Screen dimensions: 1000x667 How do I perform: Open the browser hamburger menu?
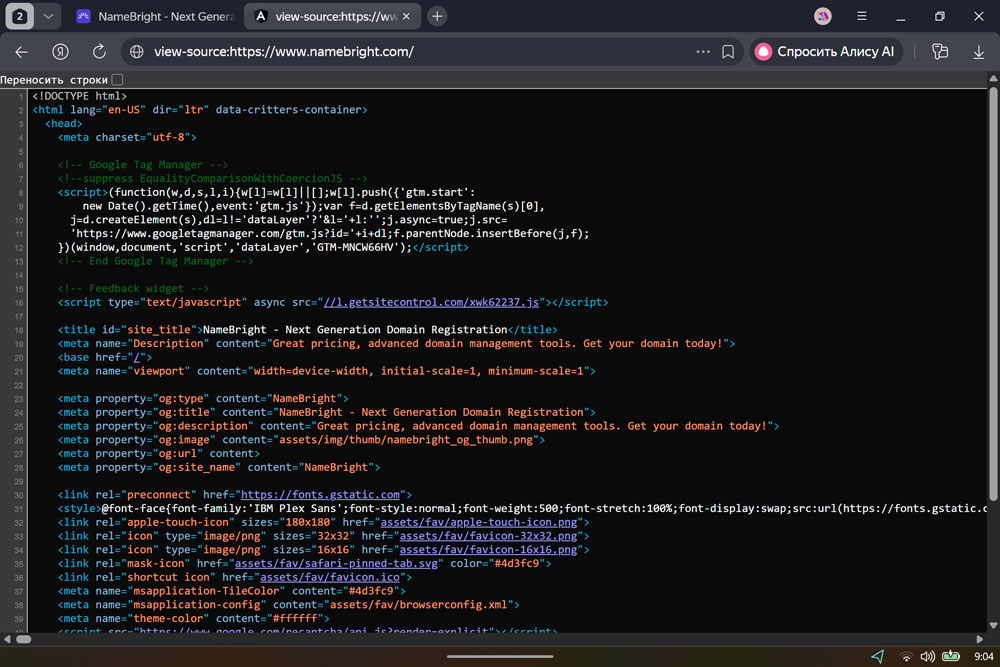[x=862, y=17]
